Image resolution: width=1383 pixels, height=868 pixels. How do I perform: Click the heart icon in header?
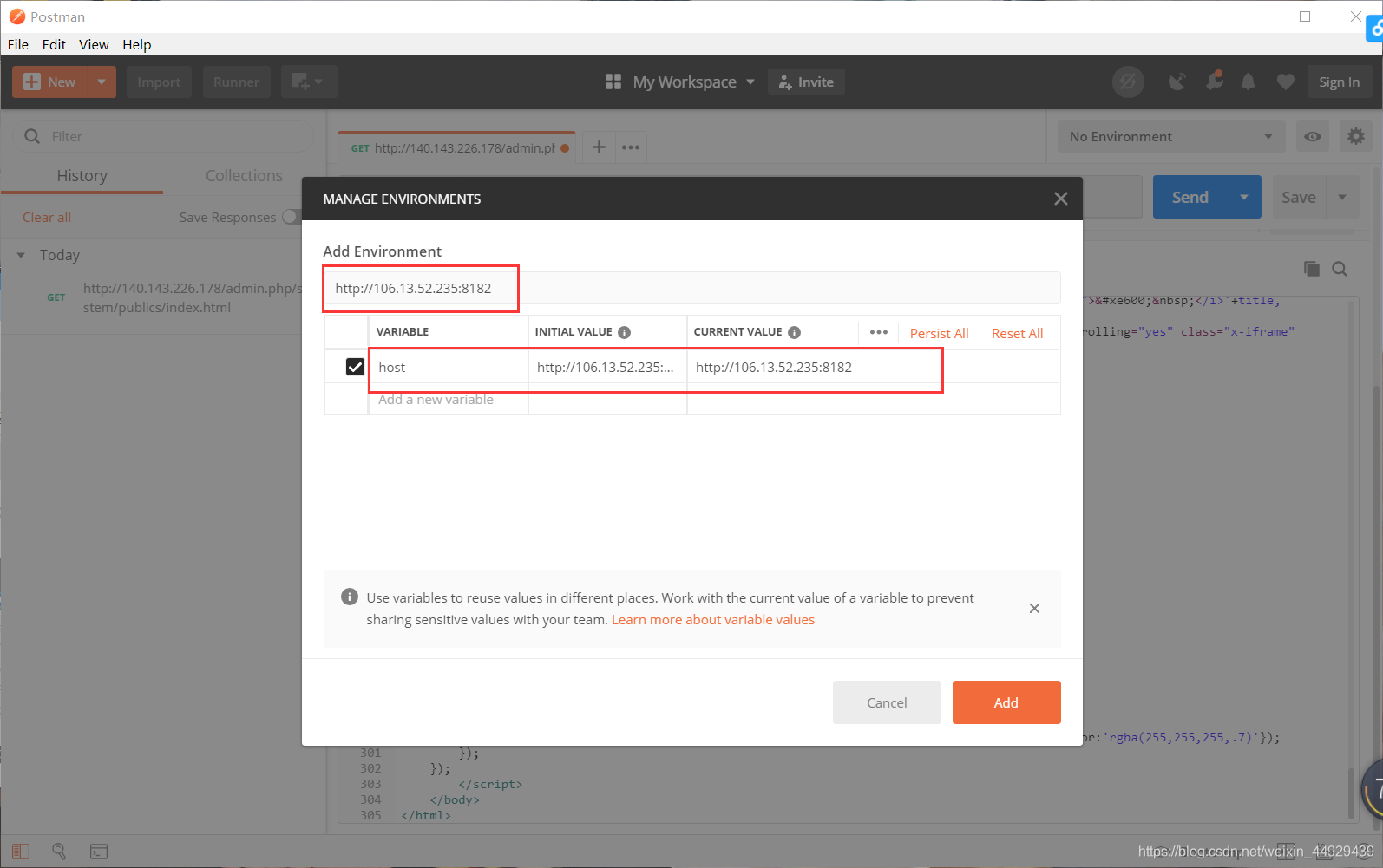pos(1286,82)
